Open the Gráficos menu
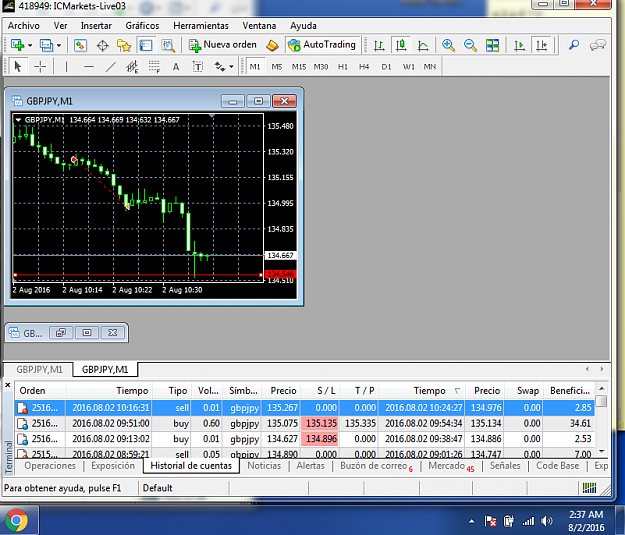 [142, 26]
